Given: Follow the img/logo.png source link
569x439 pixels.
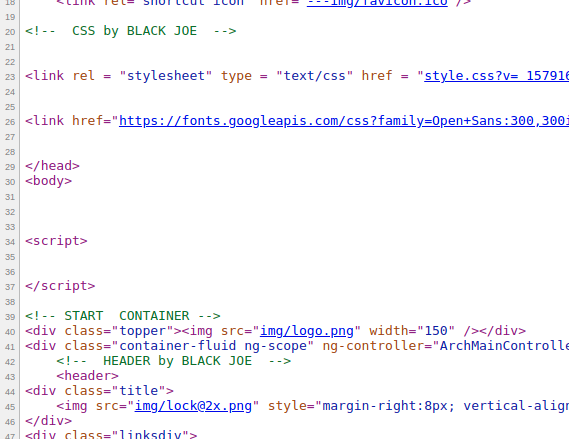Looking at the screenshot, I should point(307,331).
